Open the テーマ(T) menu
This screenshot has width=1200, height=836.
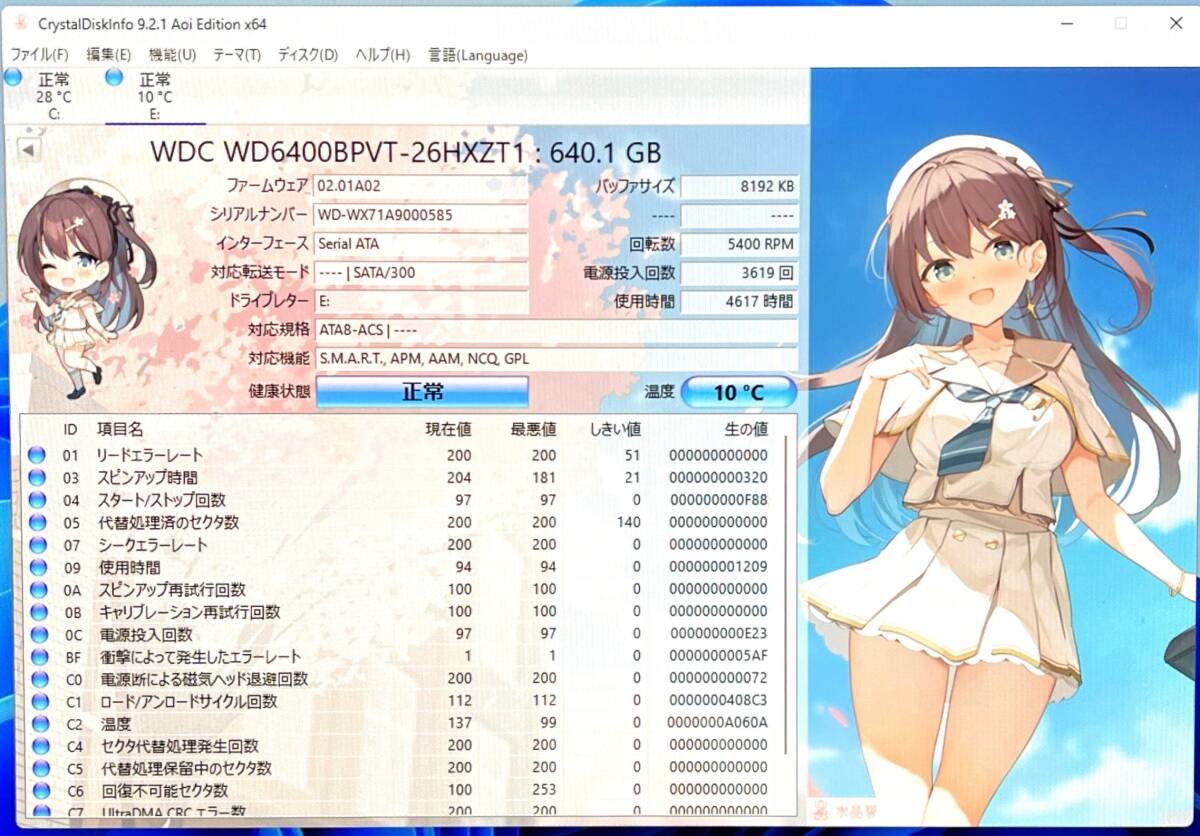tap(237, 55)
